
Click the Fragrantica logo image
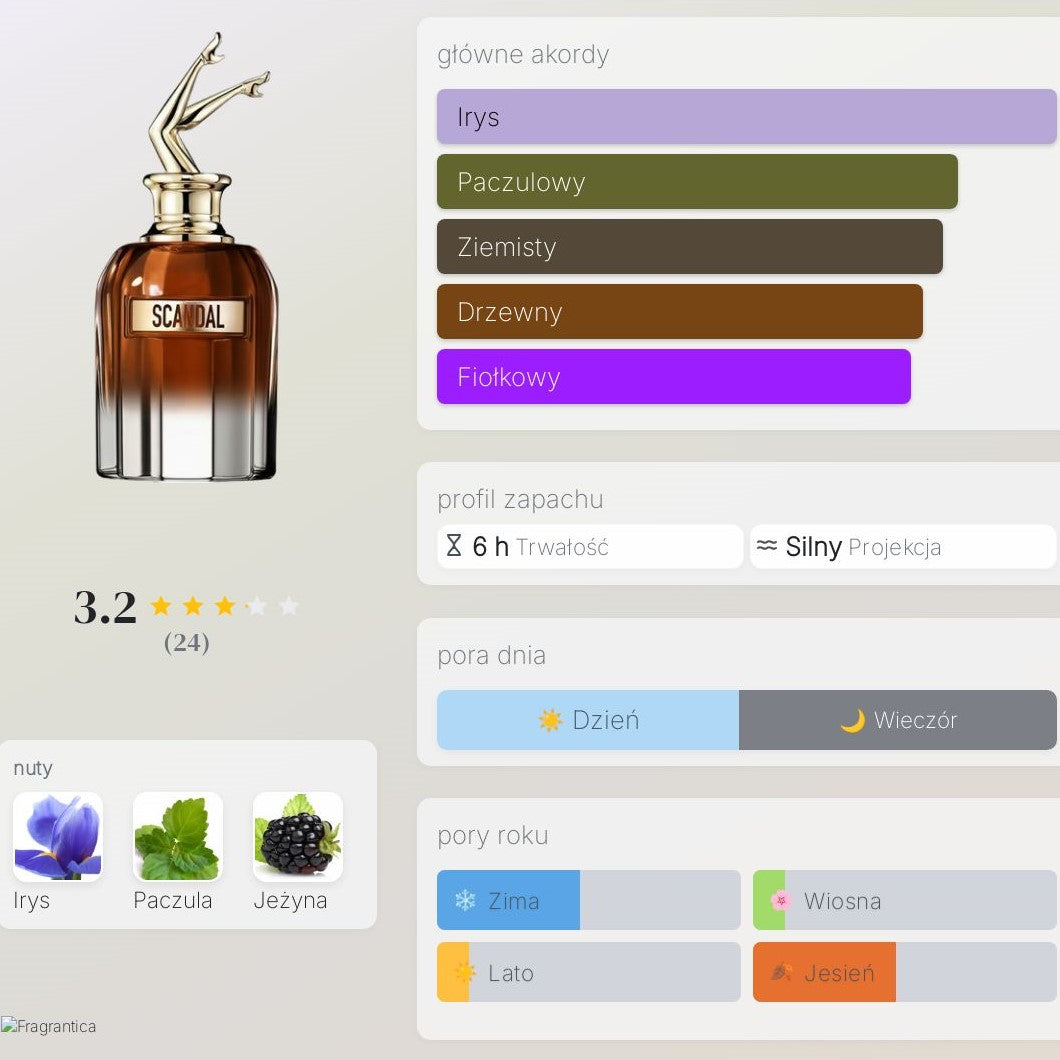(48, 1026)
